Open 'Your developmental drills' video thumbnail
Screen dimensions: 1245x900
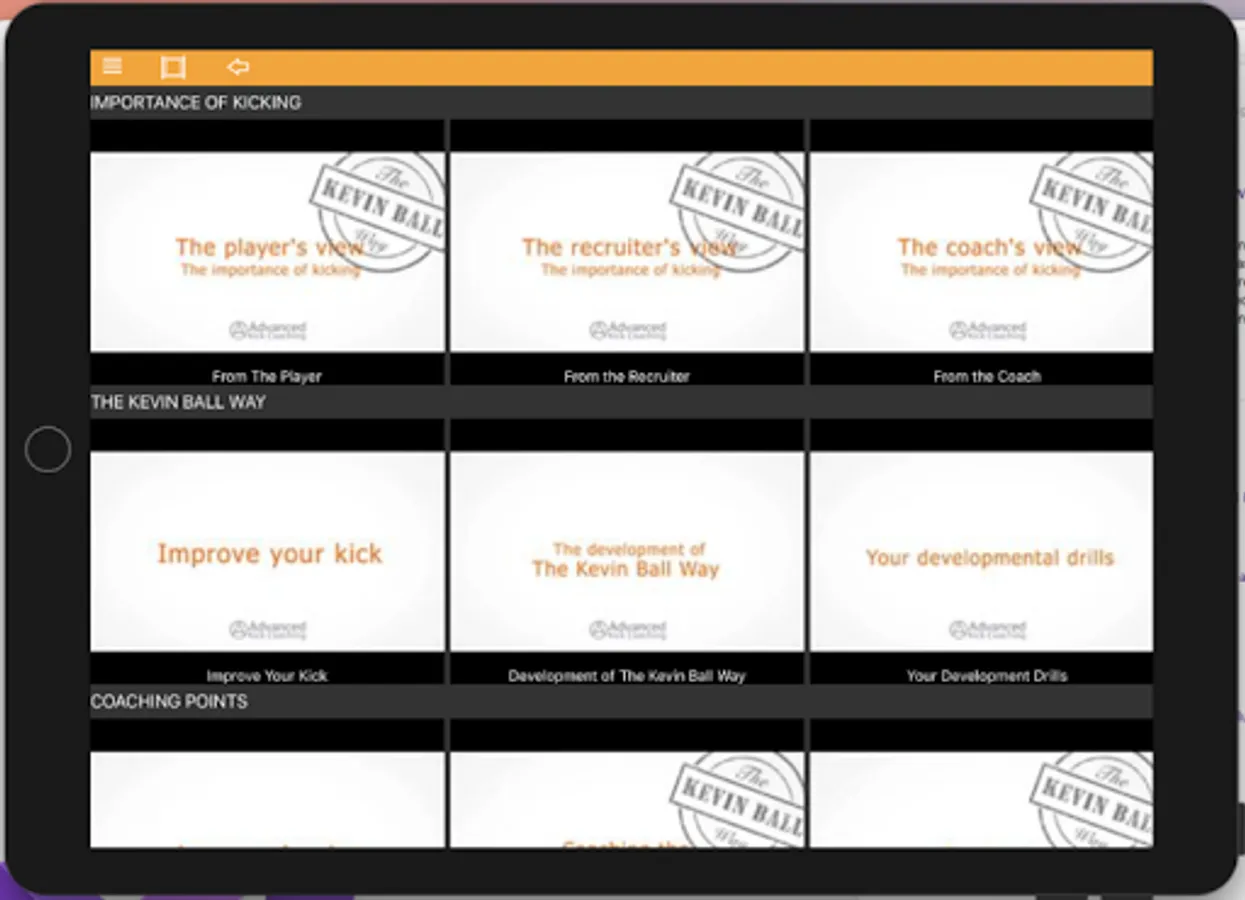click(981, 552)
